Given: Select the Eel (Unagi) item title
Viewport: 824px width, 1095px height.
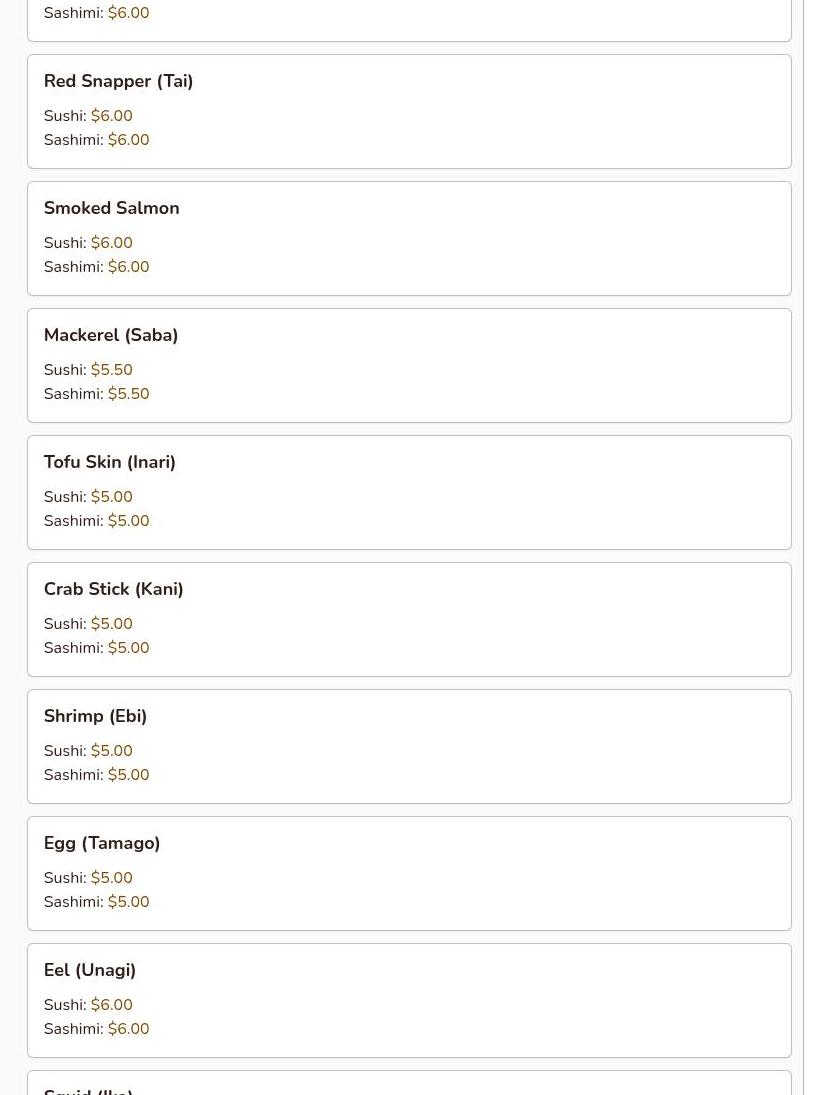Looking at the screenshot, I should point(89,970).
